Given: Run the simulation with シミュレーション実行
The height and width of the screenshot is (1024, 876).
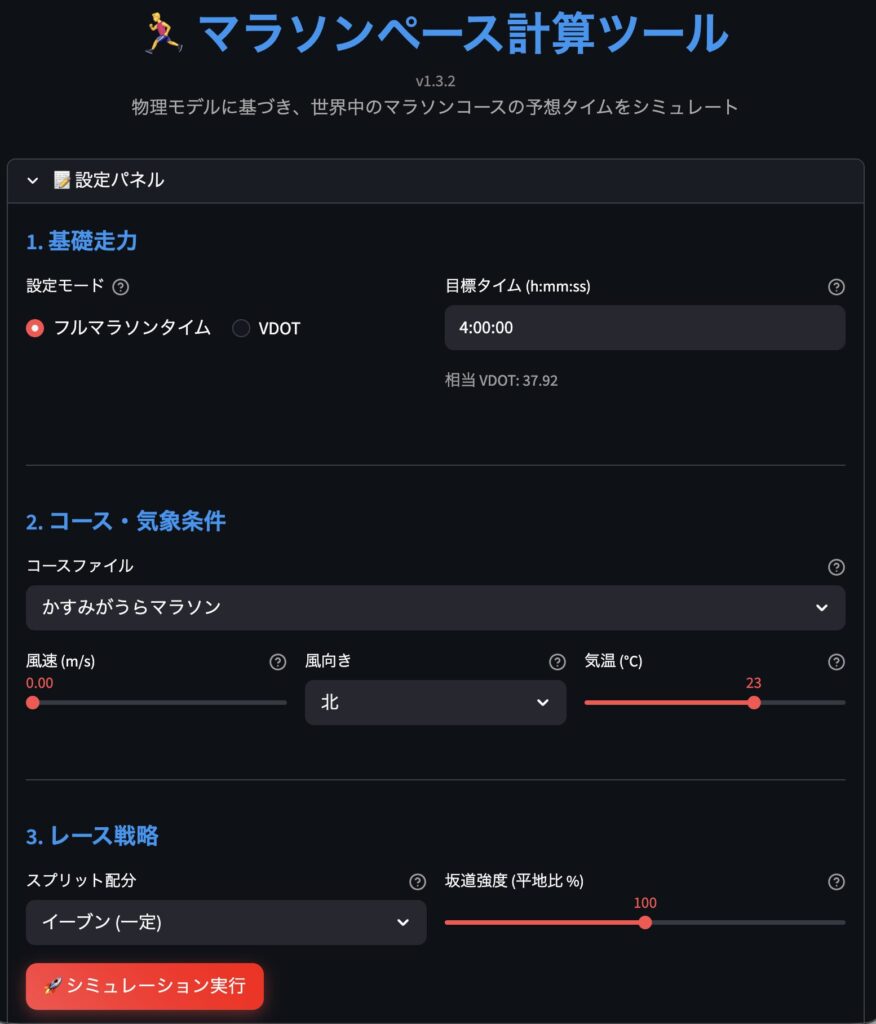Looking at the screenshot, I should pos(144,986).
